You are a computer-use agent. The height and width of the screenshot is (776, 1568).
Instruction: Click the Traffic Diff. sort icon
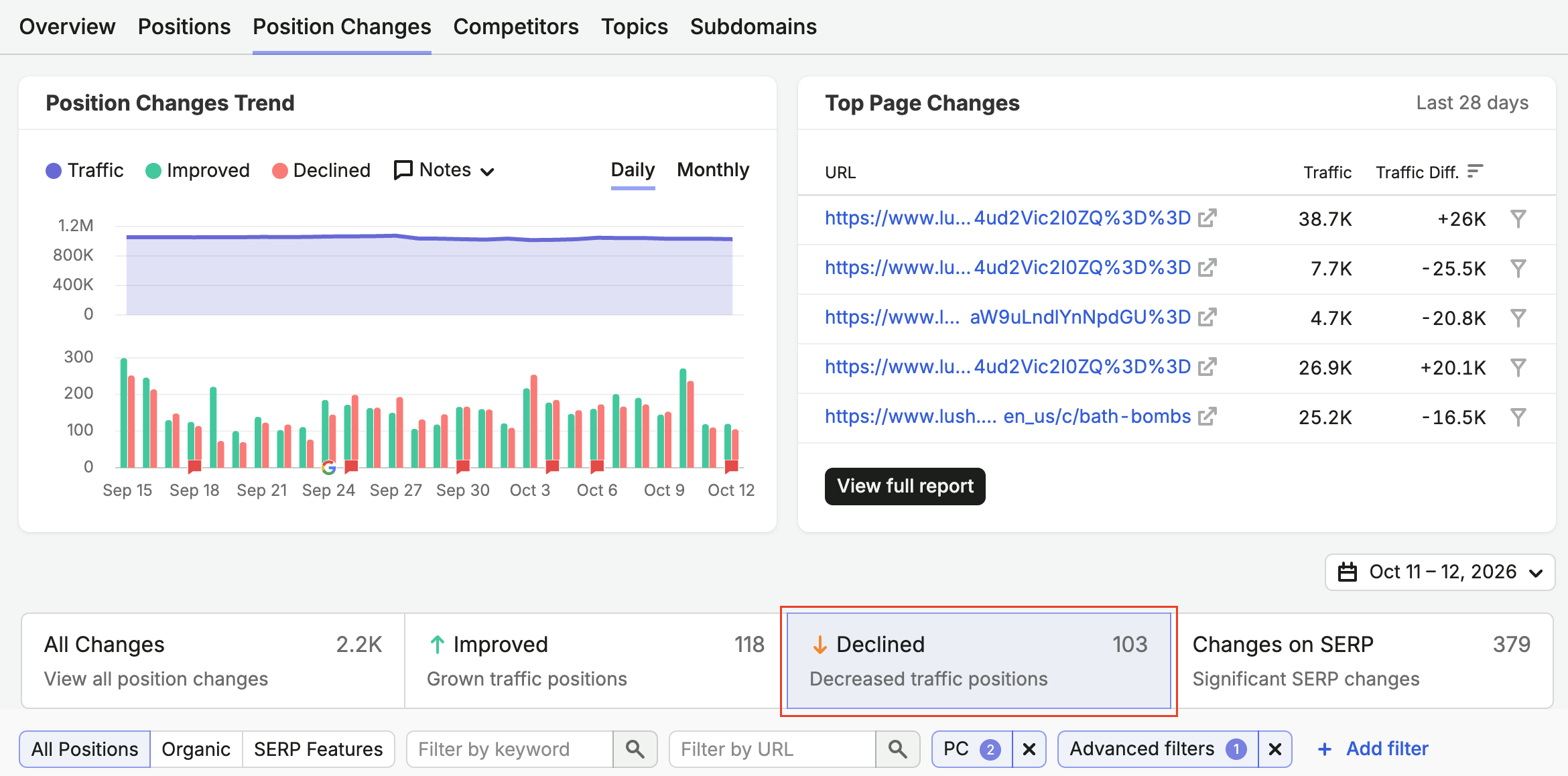pos(1475,172)
